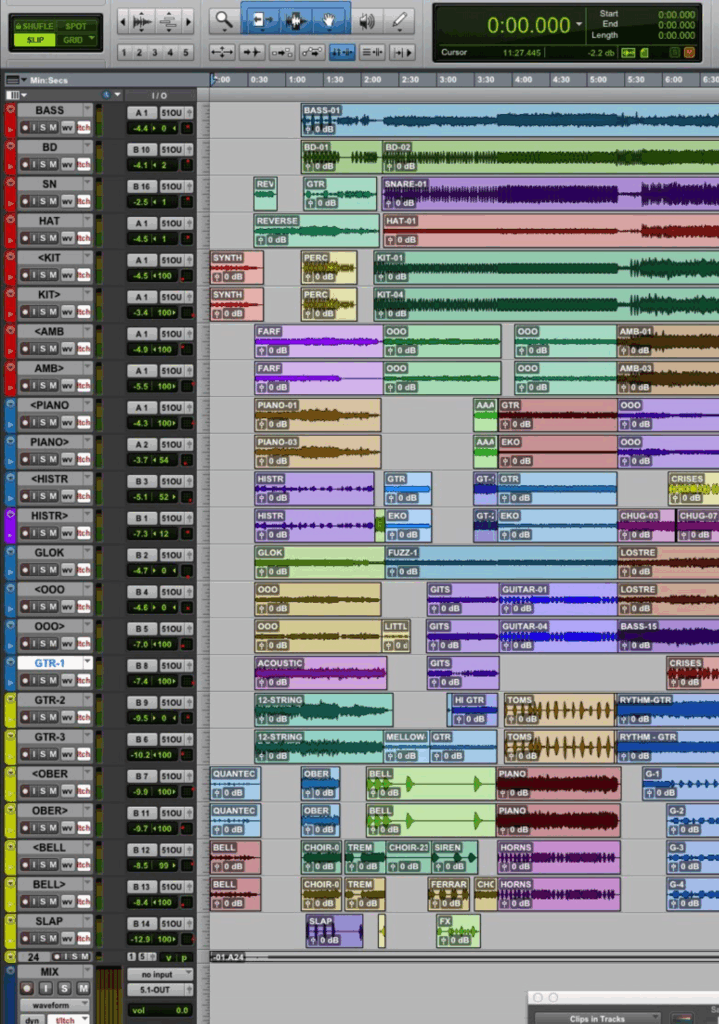Image resolution: width=719 pixels, height=1024 pixels.
Task: Mute the BASS track
Action: [x=53, y=127]
